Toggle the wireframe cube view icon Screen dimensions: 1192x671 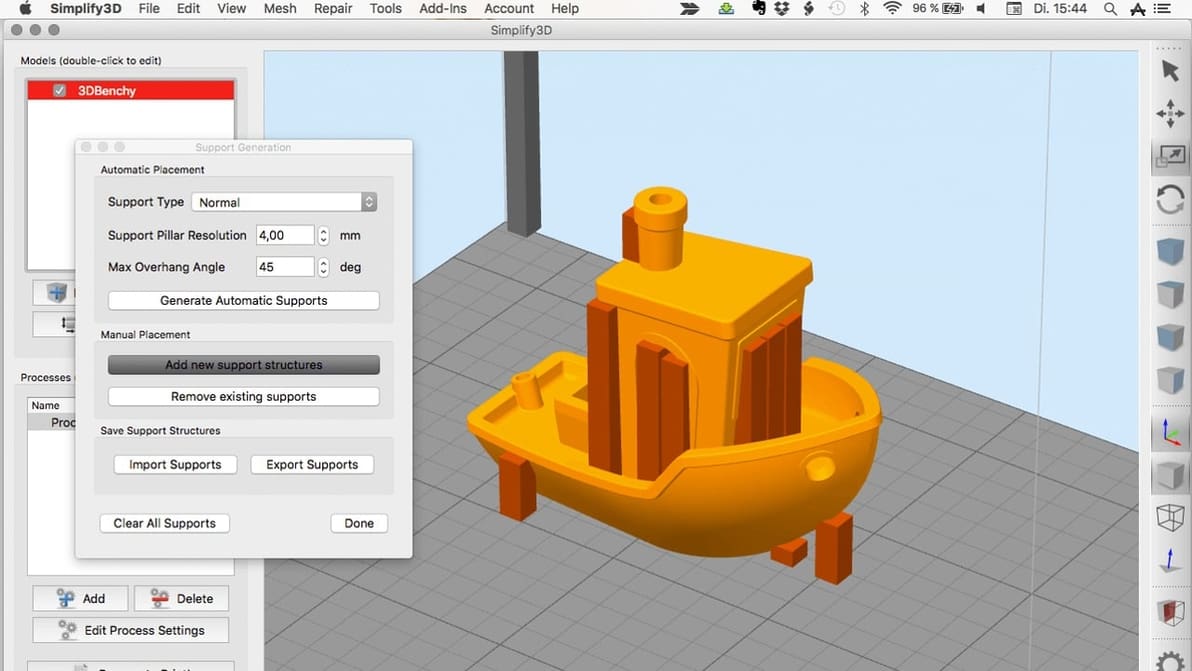click(x=1171, y=518)
